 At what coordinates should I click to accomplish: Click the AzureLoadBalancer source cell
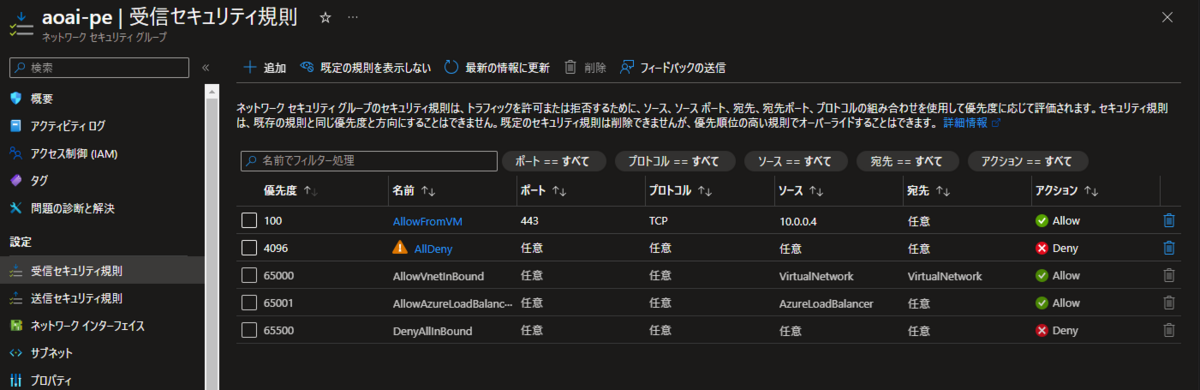827,303
